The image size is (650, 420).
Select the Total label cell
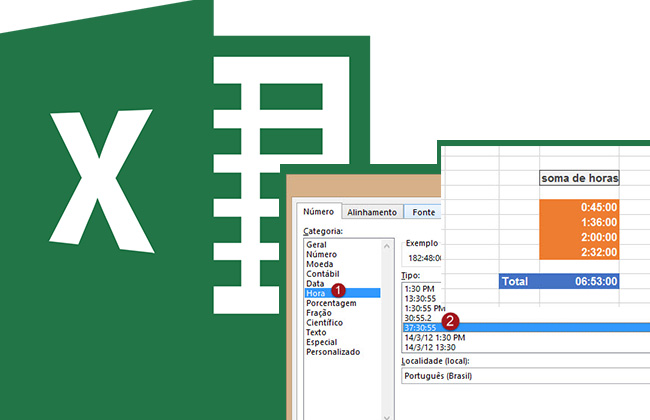pyautogui.click(x=519, y=281)
